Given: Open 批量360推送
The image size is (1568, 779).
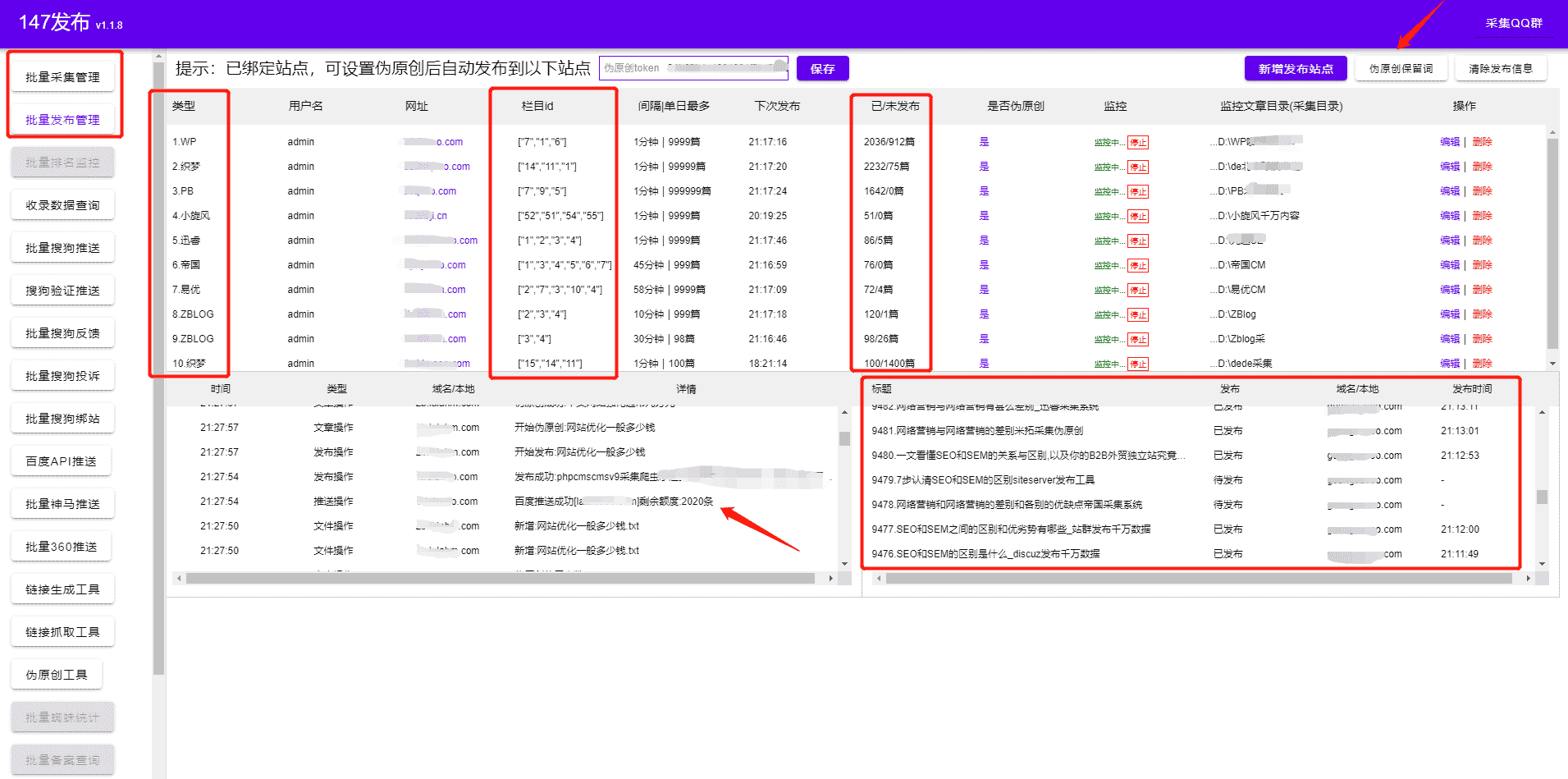Looking at the screenshot, I should [61, 546].
